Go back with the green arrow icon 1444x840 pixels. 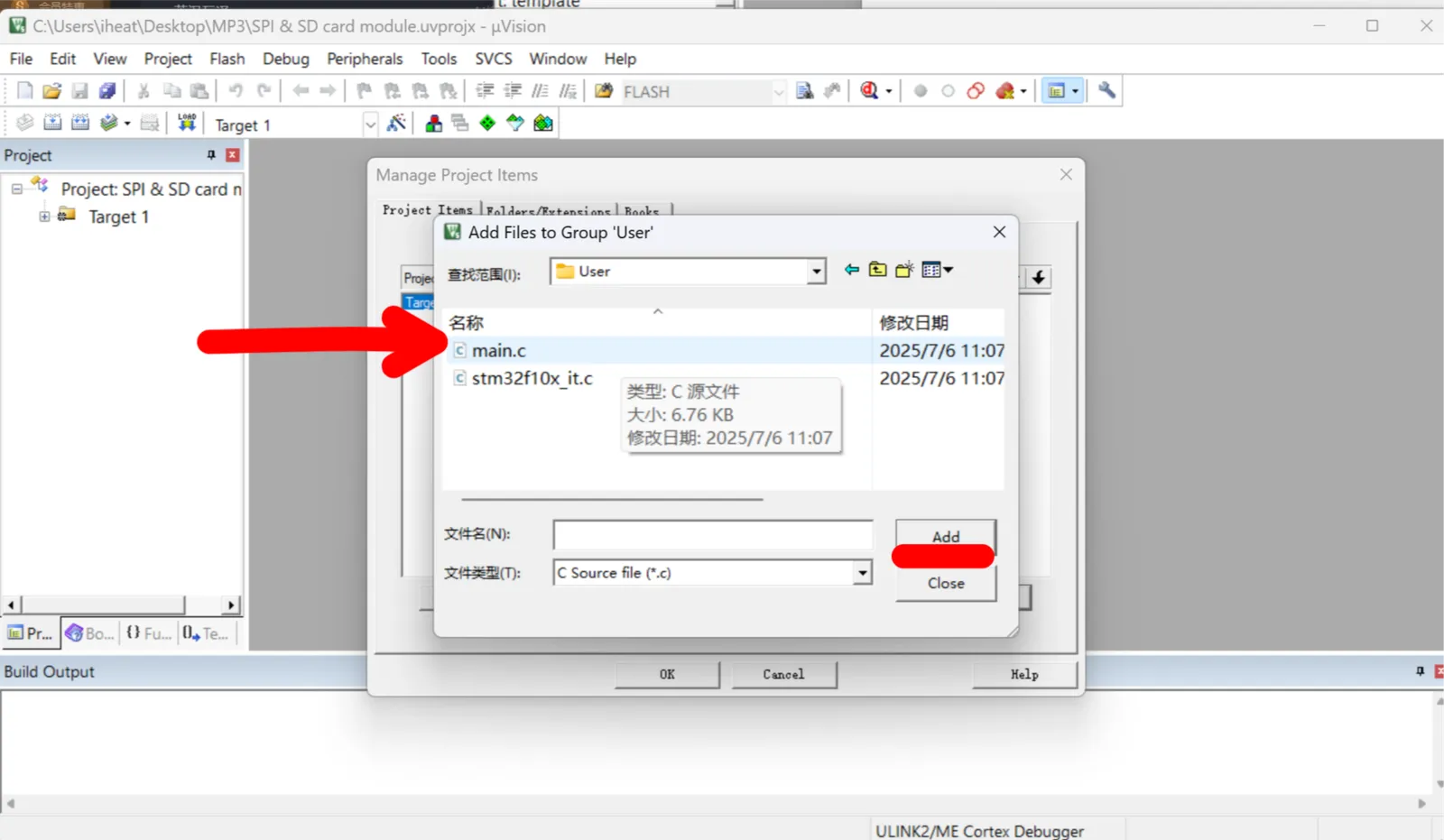click(851, 269)
